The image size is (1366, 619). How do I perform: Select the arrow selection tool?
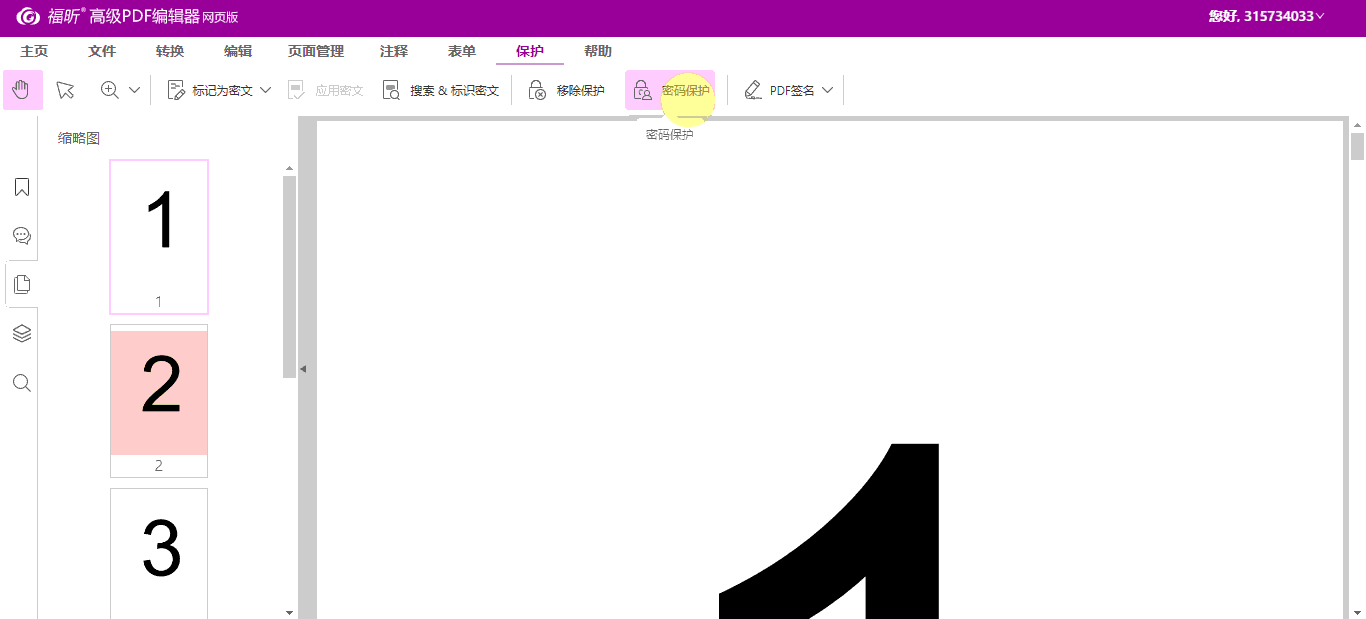(66, 90)
